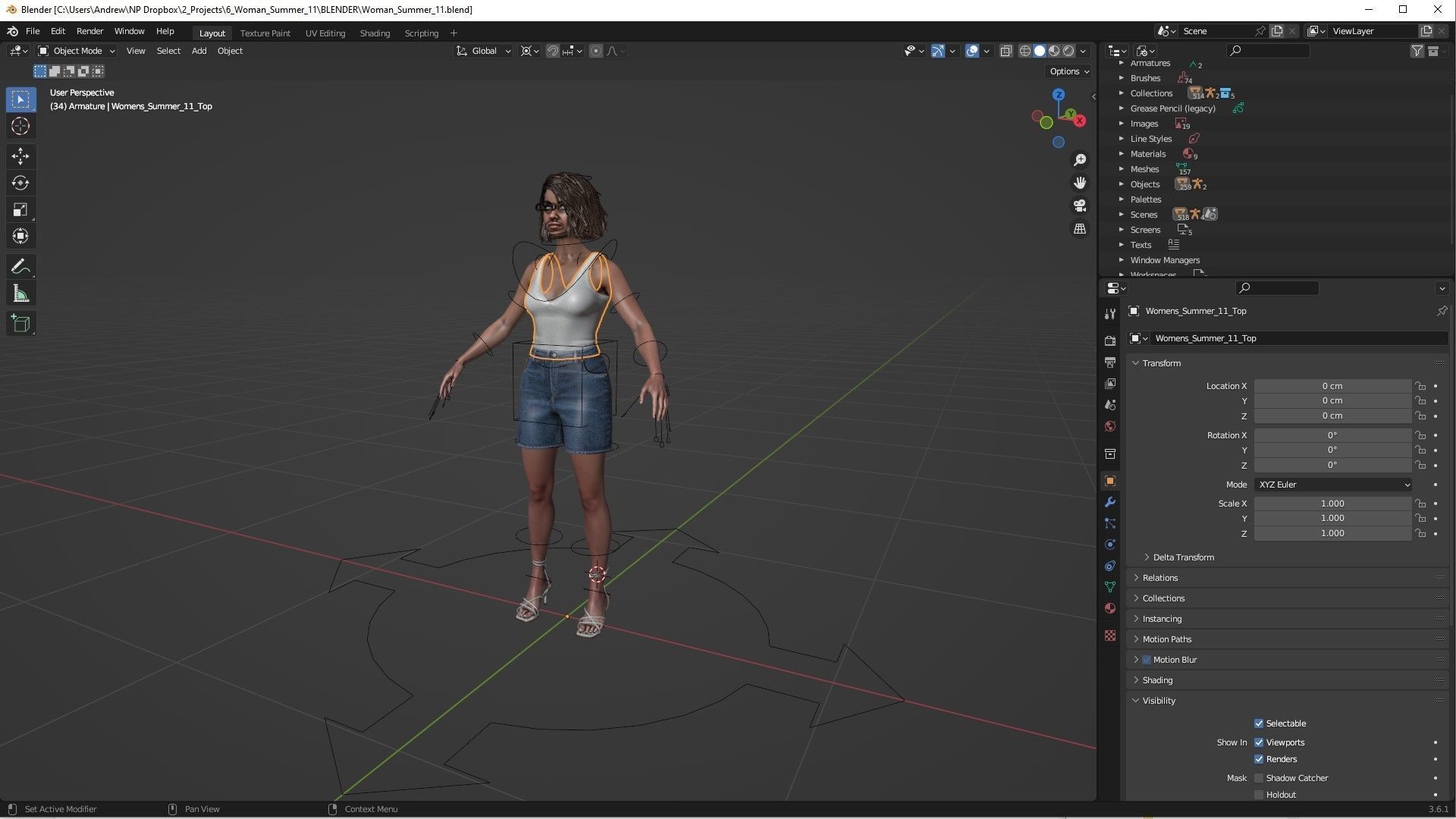Open rotation Mode XYZ Euler dropdown
Image resolution: width=1456 pixels, height=819 pixels.
(1334, 485)
